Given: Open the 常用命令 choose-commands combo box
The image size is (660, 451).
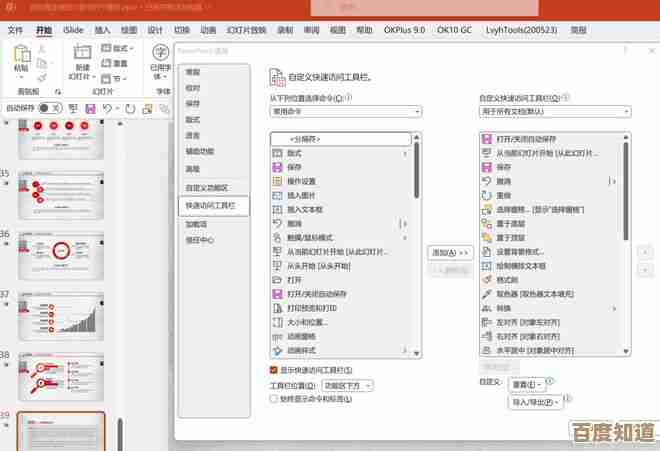Looking at the screenshot, I should point(346,112).
